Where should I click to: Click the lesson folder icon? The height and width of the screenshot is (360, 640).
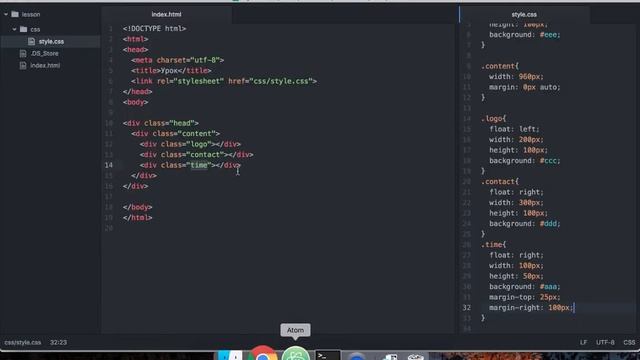click(x=15, y=14)
